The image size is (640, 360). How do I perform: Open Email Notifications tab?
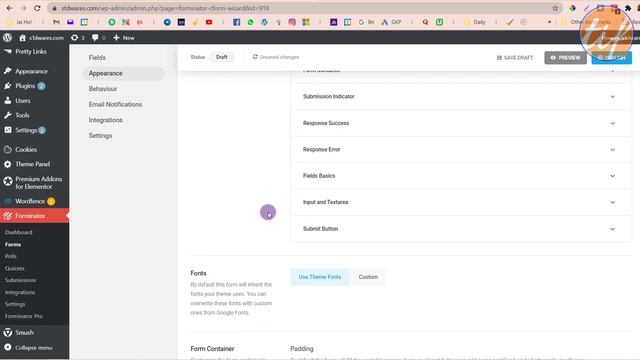(116, 104)
